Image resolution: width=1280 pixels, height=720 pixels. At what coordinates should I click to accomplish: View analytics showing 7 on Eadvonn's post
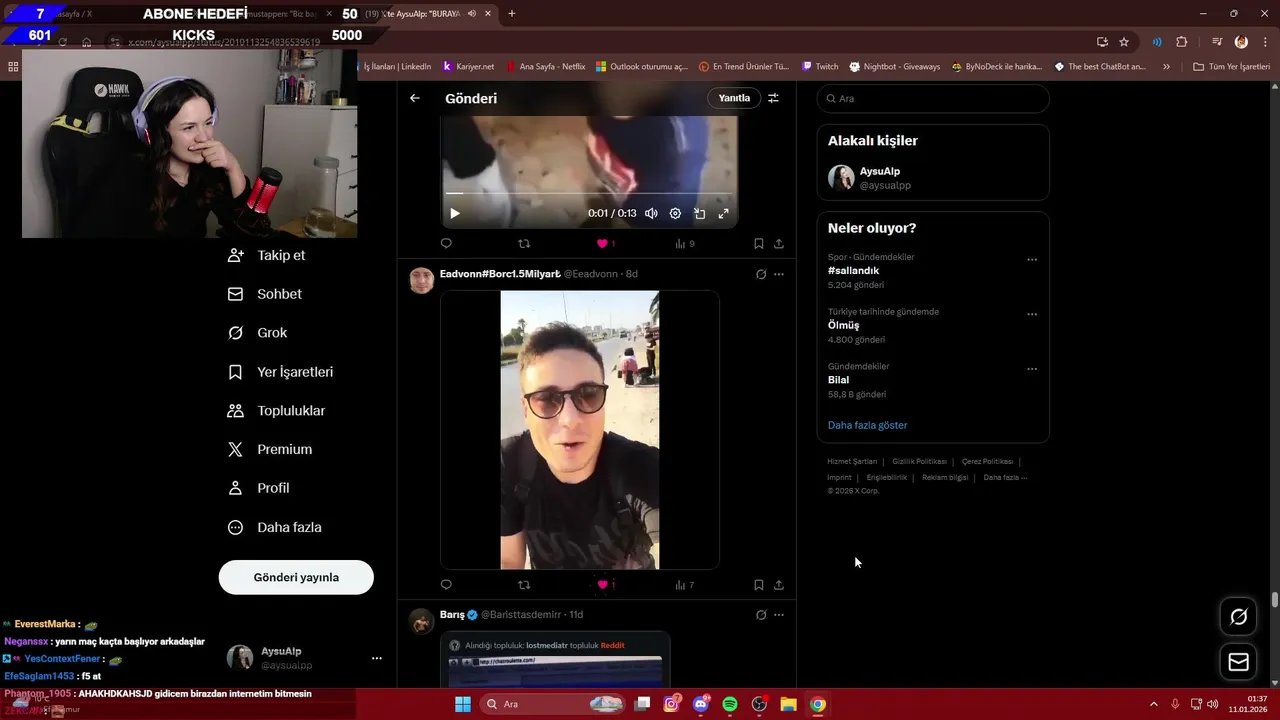(684, 585)
